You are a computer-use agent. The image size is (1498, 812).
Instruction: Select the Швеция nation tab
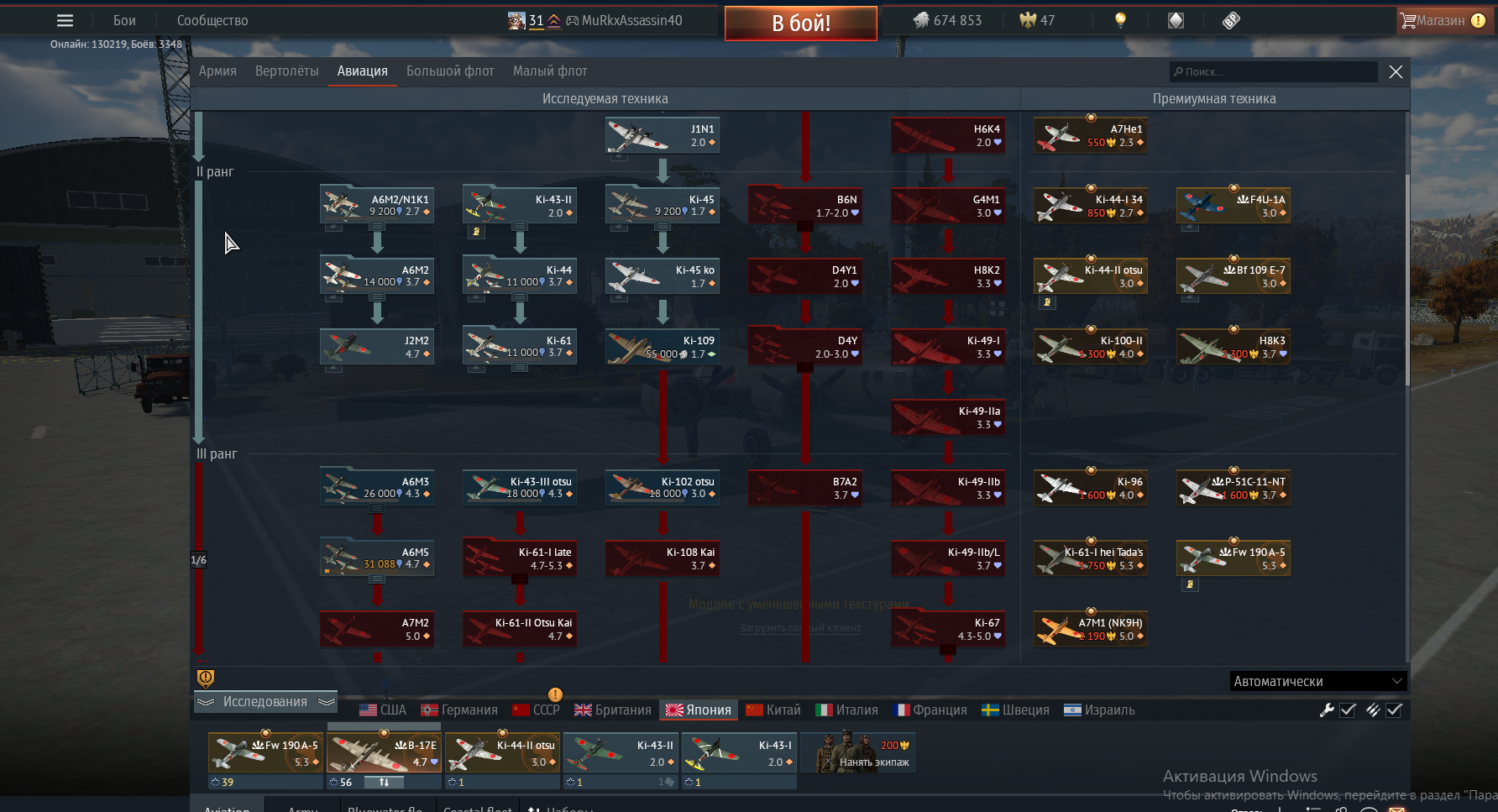pyautogui.click(x=1016, y=710)
